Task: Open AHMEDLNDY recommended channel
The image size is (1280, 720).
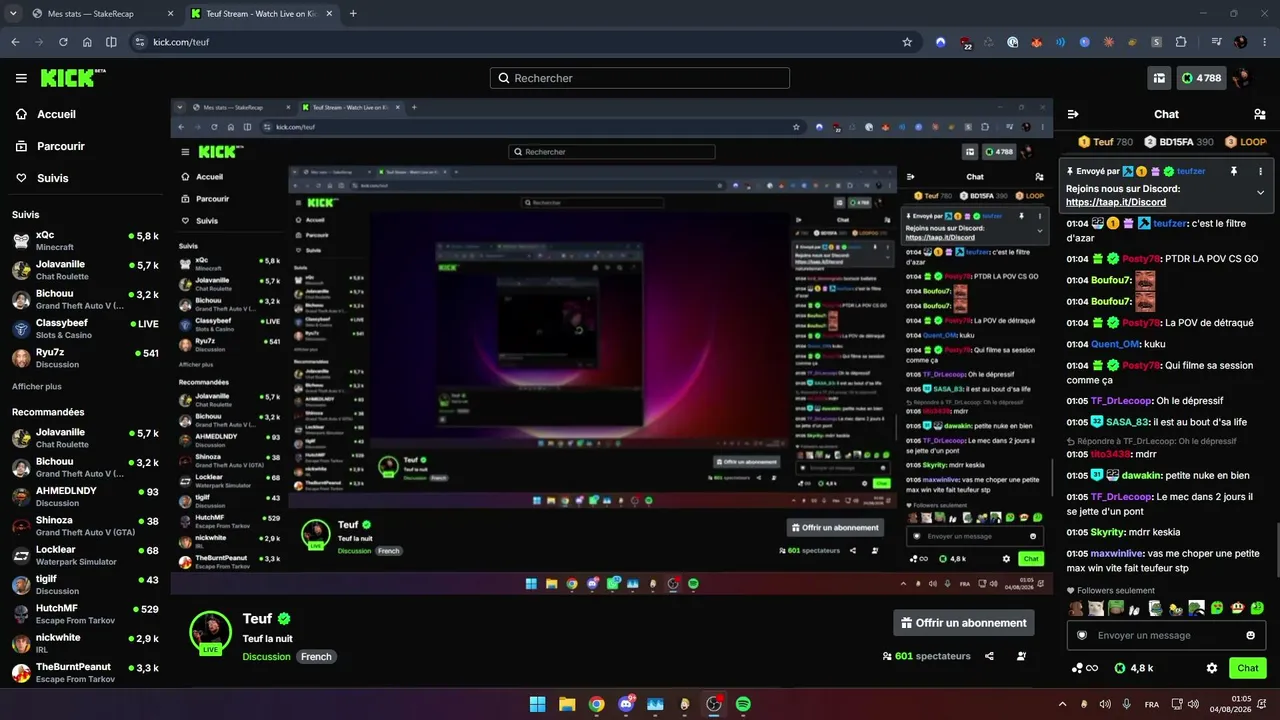Action: [85, 497]
